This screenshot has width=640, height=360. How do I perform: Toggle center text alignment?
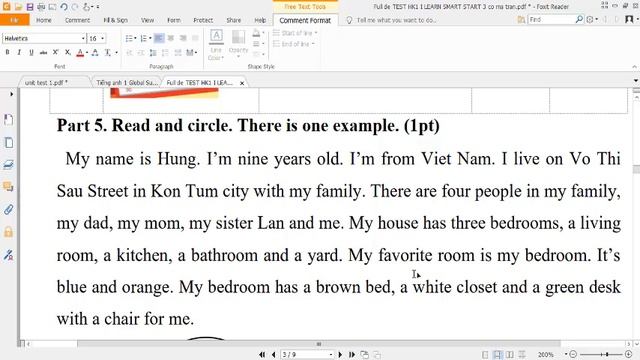(171, 38)
